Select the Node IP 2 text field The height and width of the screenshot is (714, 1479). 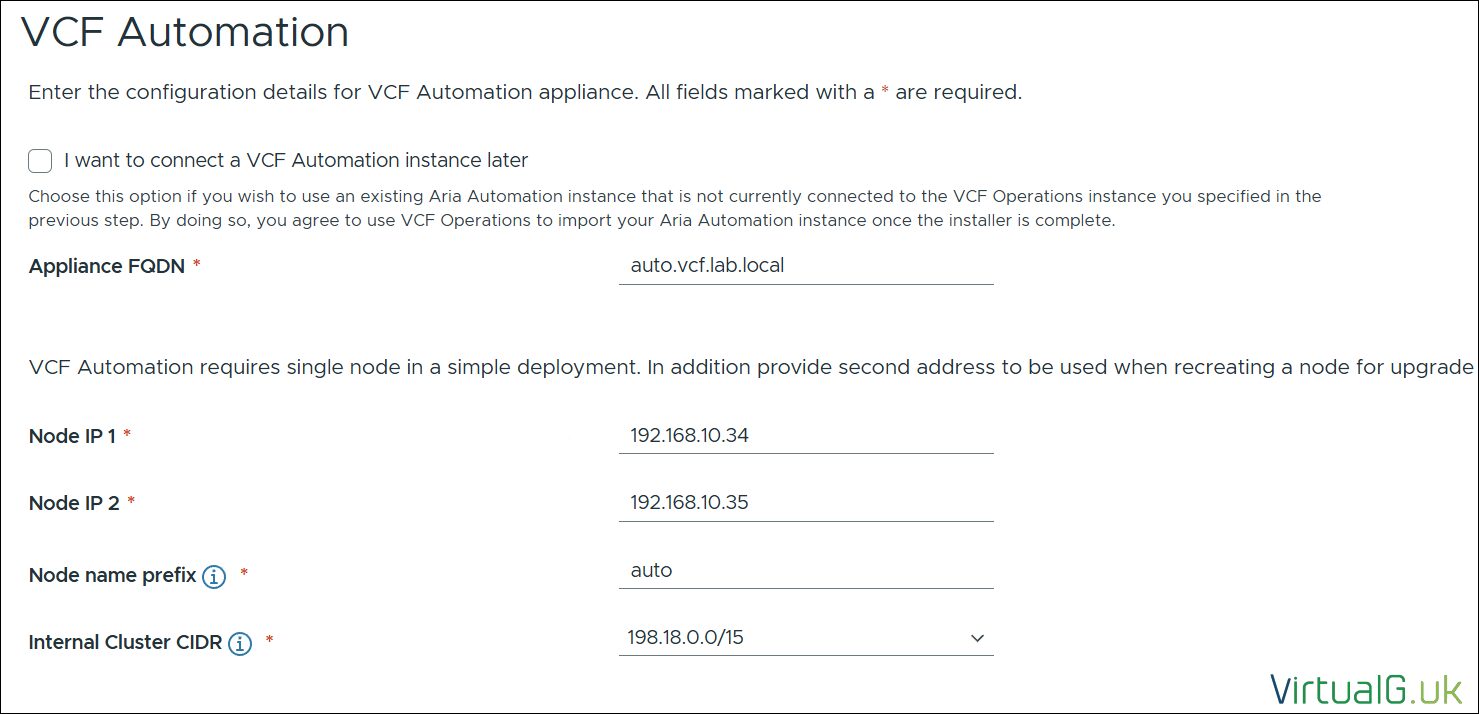[805, 503]
